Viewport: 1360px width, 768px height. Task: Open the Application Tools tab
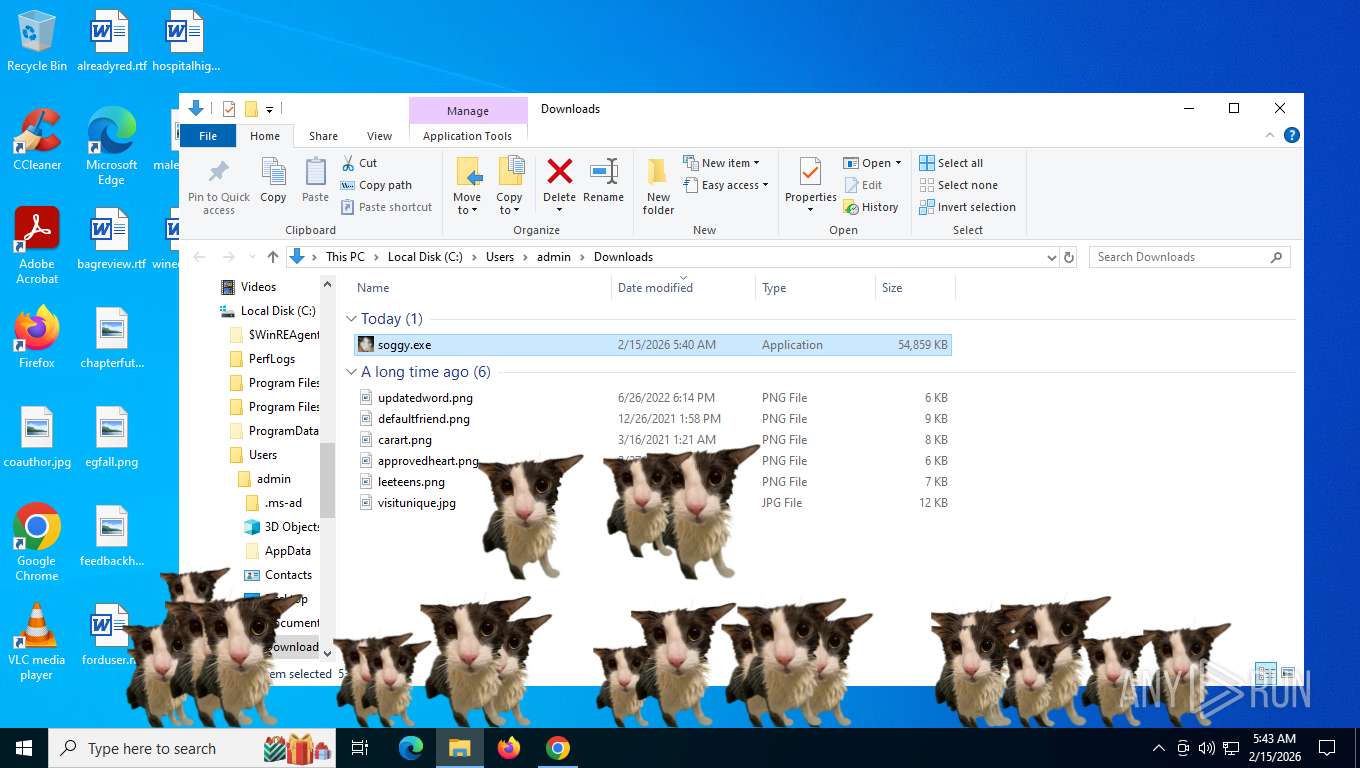(467, 136)
